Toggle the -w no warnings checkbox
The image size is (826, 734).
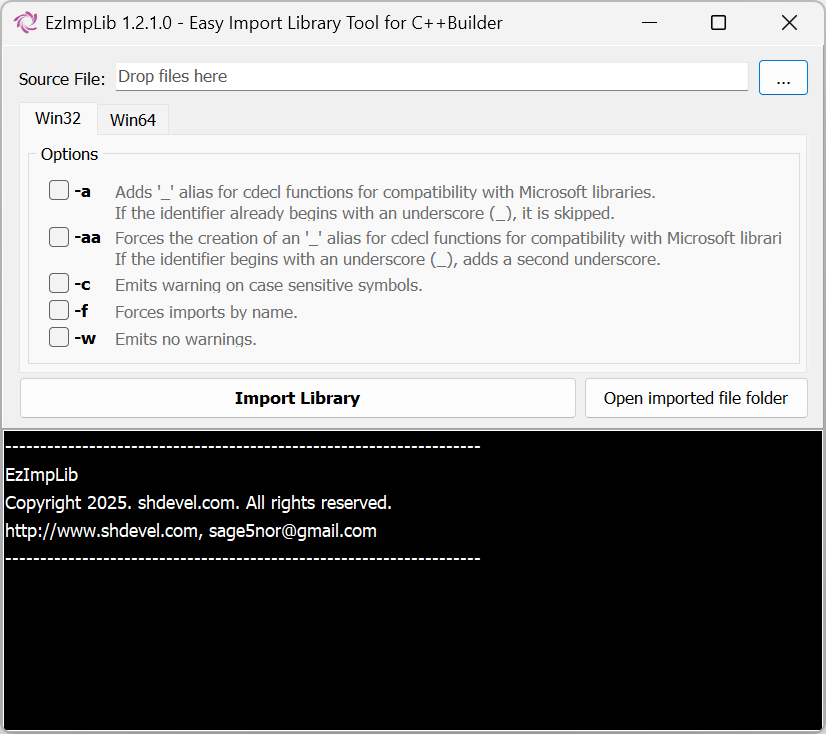pos(59,337)
